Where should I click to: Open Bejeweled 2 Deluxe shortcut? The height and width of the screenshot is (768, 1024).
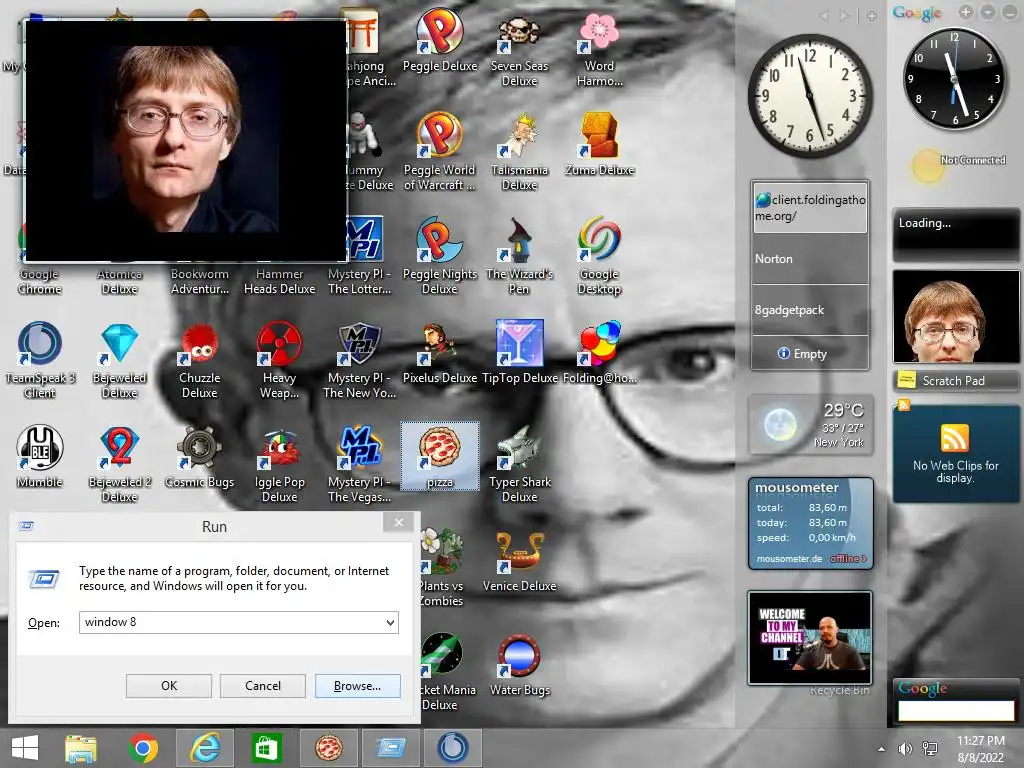[120, 464]
